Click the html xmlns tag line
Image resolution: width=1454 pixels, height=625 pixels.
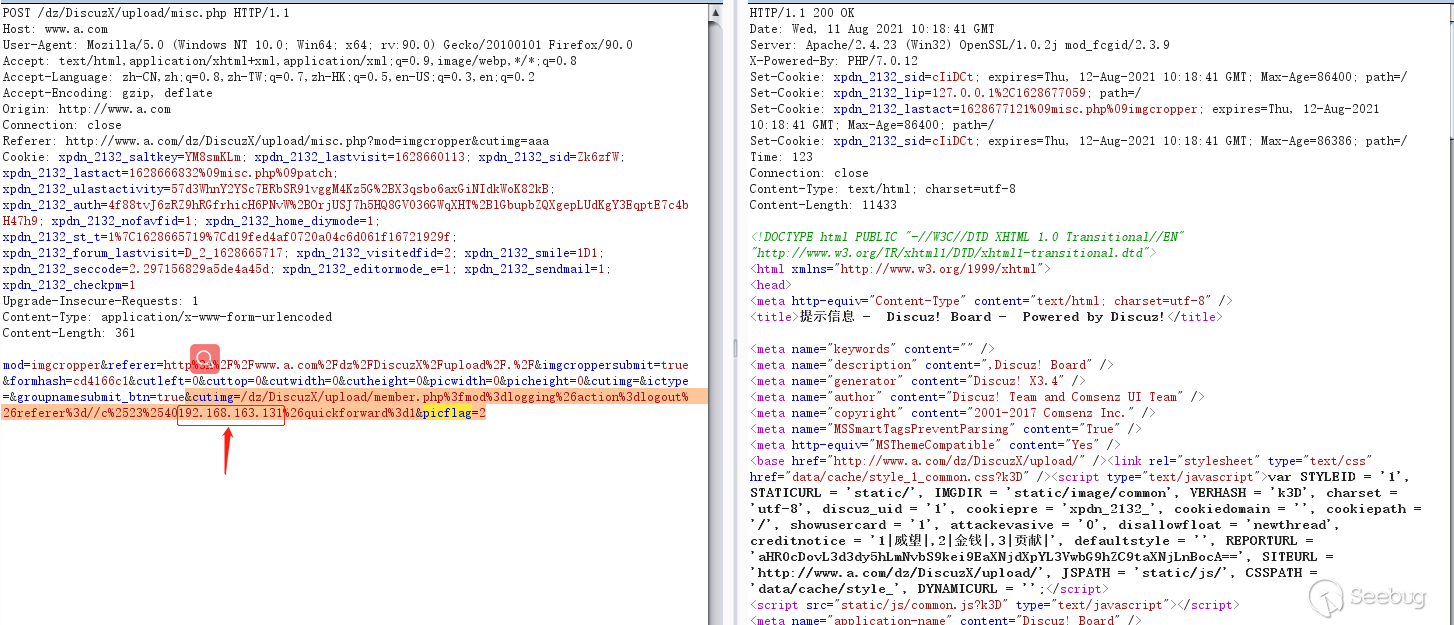coord(900,269)
